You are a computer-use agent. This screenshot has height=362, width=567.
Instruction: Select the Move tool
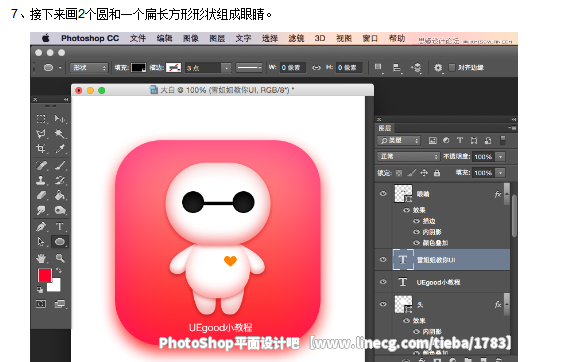click(x=60, y=119)
